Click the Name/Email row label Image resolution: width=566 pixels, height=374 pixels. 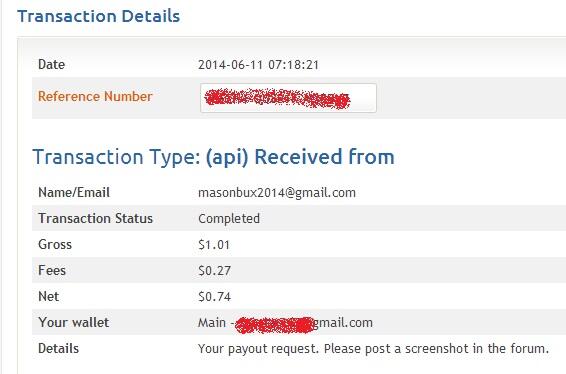point(74,192)
